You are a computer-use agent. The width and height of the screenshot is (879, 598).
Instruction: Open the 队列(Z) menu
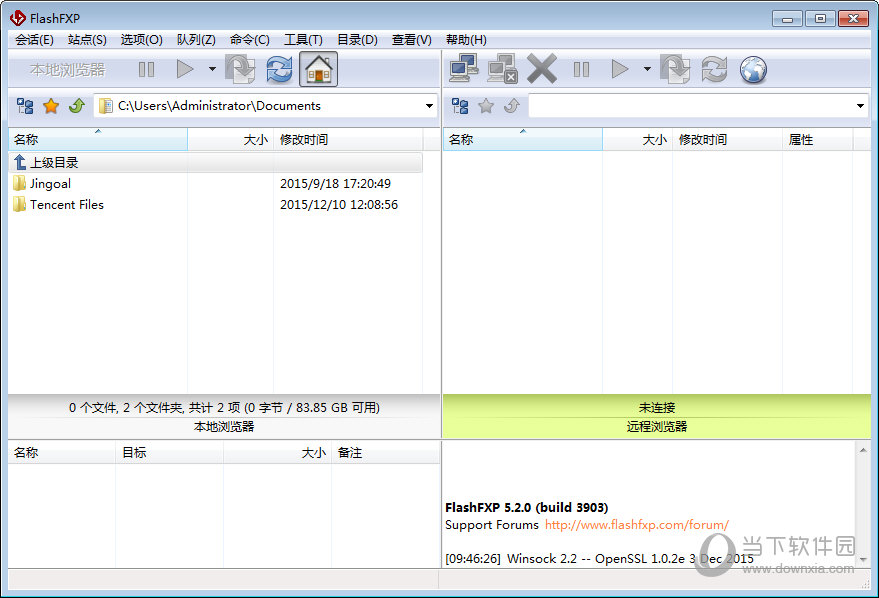196,40
